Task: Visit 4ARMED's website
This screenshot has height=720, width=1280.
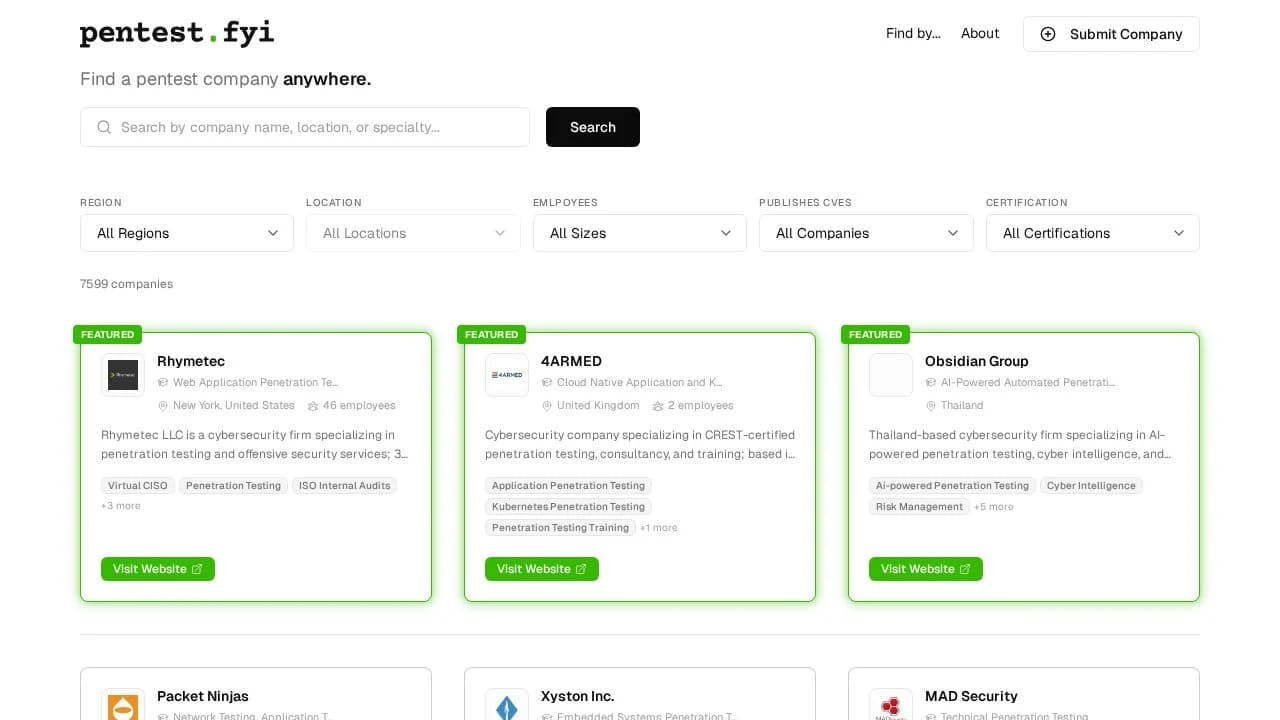Action: pyautogui.click(x=541, y=569)
